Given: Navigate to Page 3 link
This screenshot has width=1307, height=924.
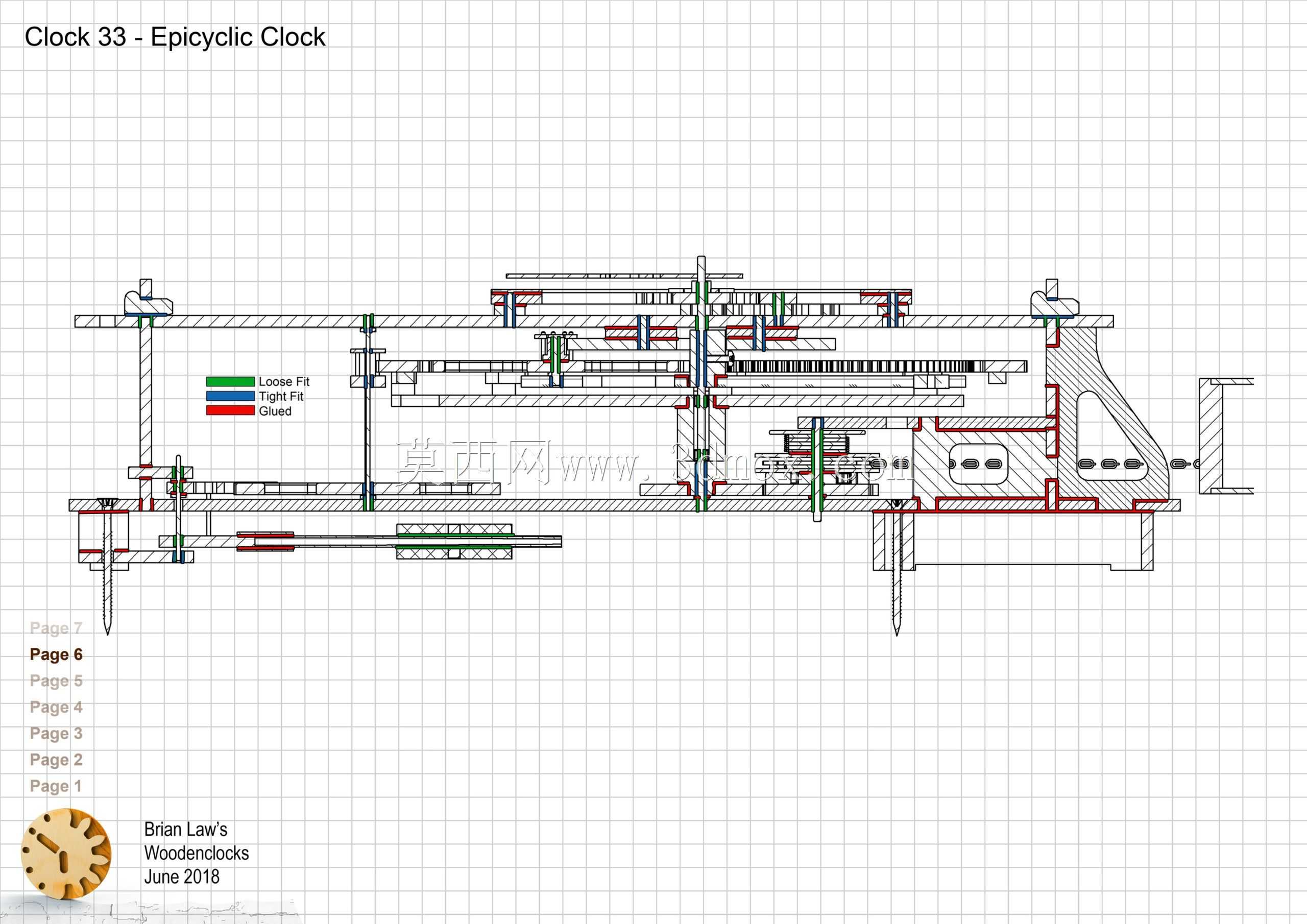Looking at the screenshot, I should pyautogui.click(x=56, y=733).
